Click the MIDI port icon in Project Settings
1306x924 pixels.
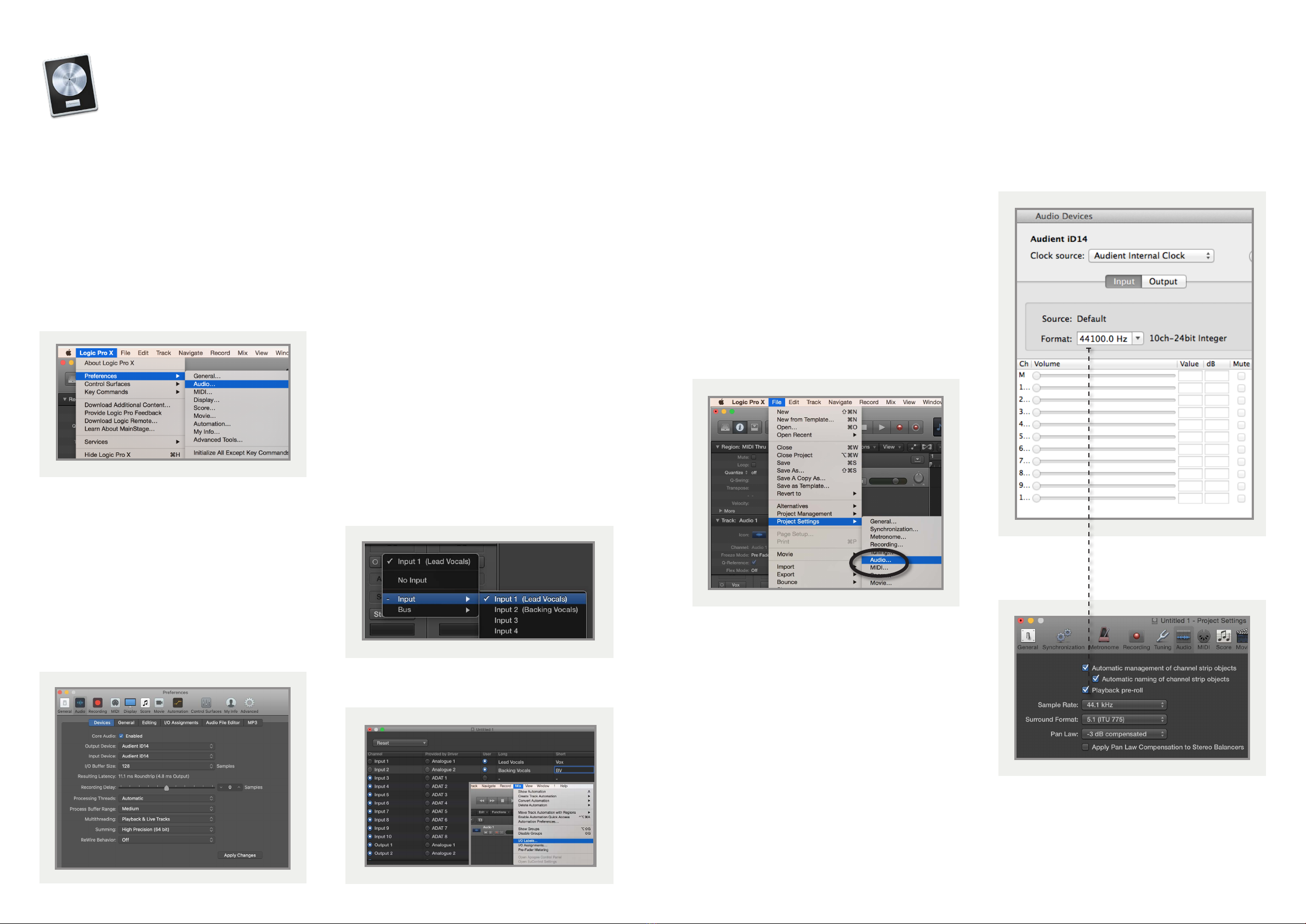pos(1203,636)
